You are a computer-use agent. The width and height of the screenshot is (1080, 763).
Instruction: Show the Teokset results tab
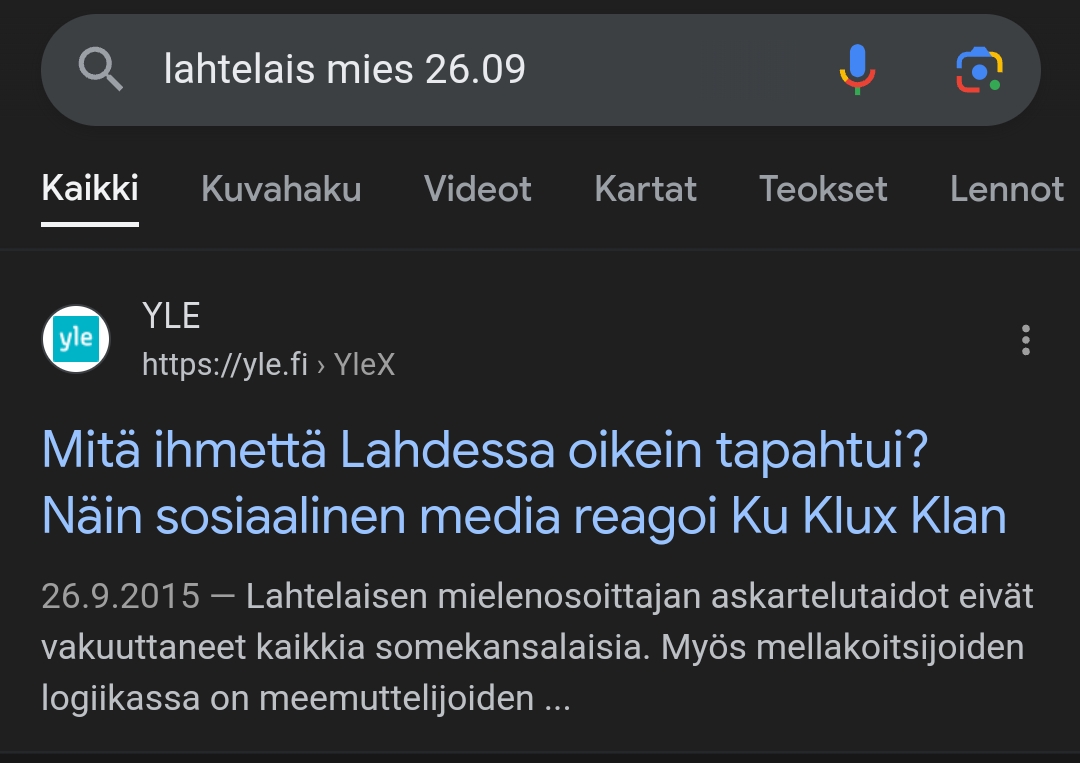823,189
